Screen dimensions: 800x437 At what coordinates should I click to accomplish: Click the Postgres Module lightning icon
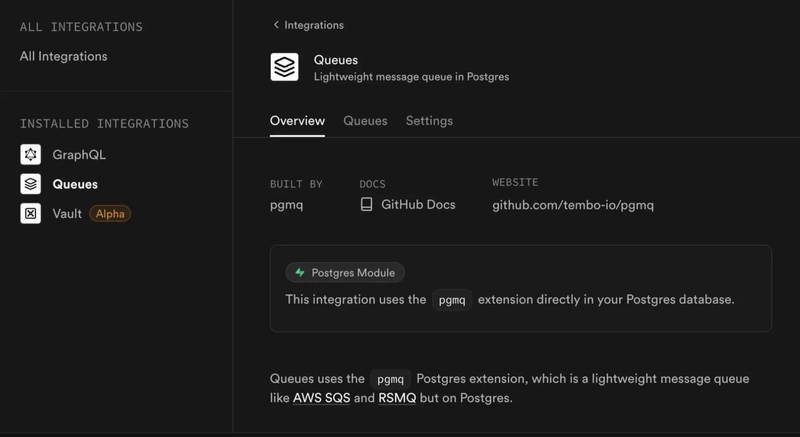coord(299,273)
